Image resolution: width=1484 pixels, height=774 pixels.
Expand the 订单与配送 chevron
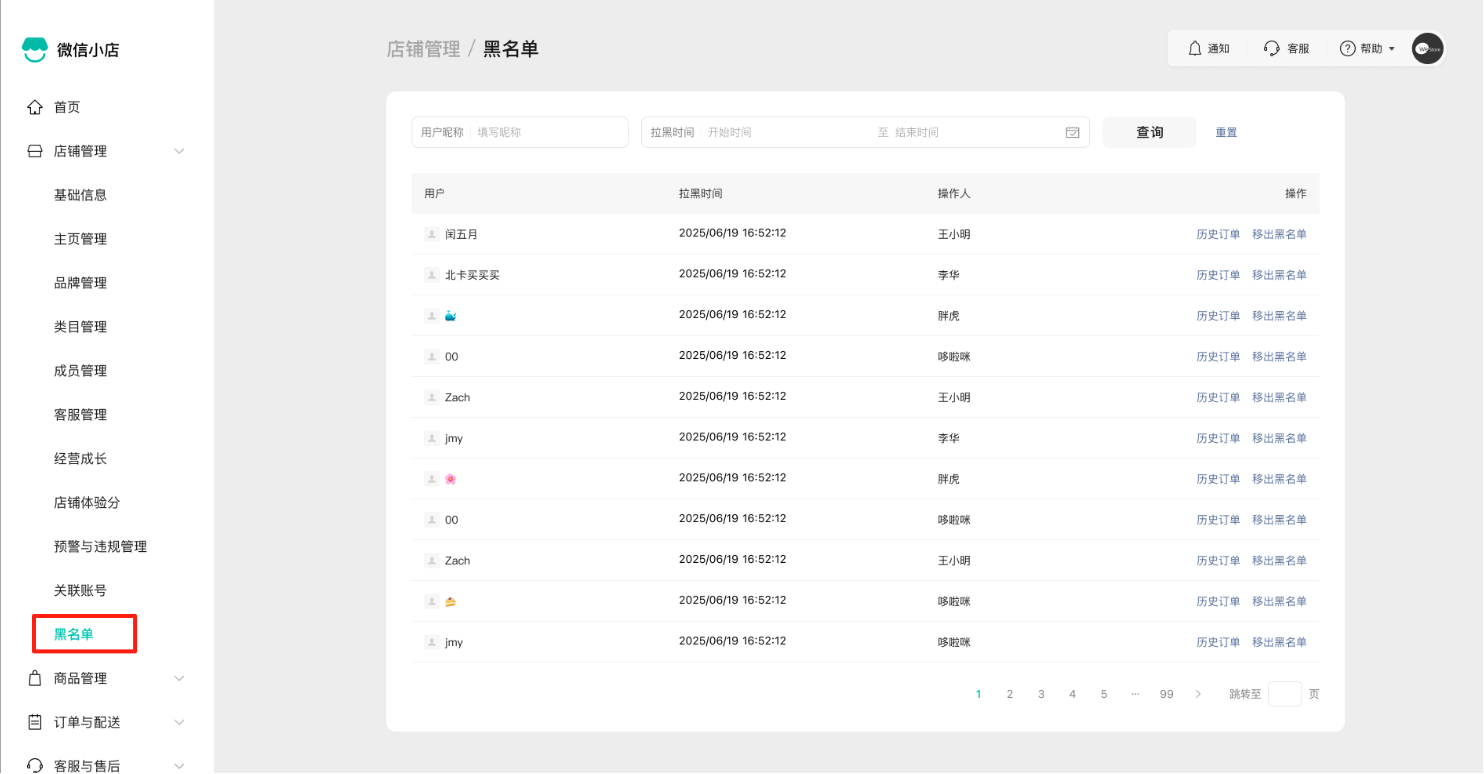click(x=180, y=722)
